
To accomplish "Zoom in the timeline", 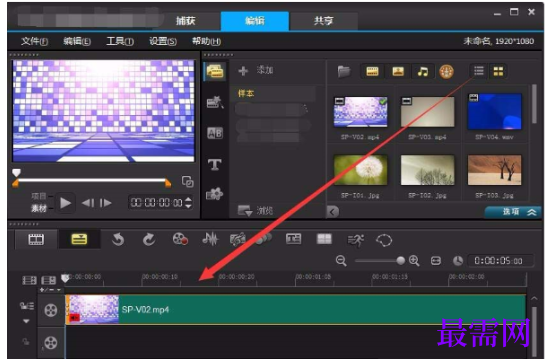I will pyautogui.click(x=414, y=261).
